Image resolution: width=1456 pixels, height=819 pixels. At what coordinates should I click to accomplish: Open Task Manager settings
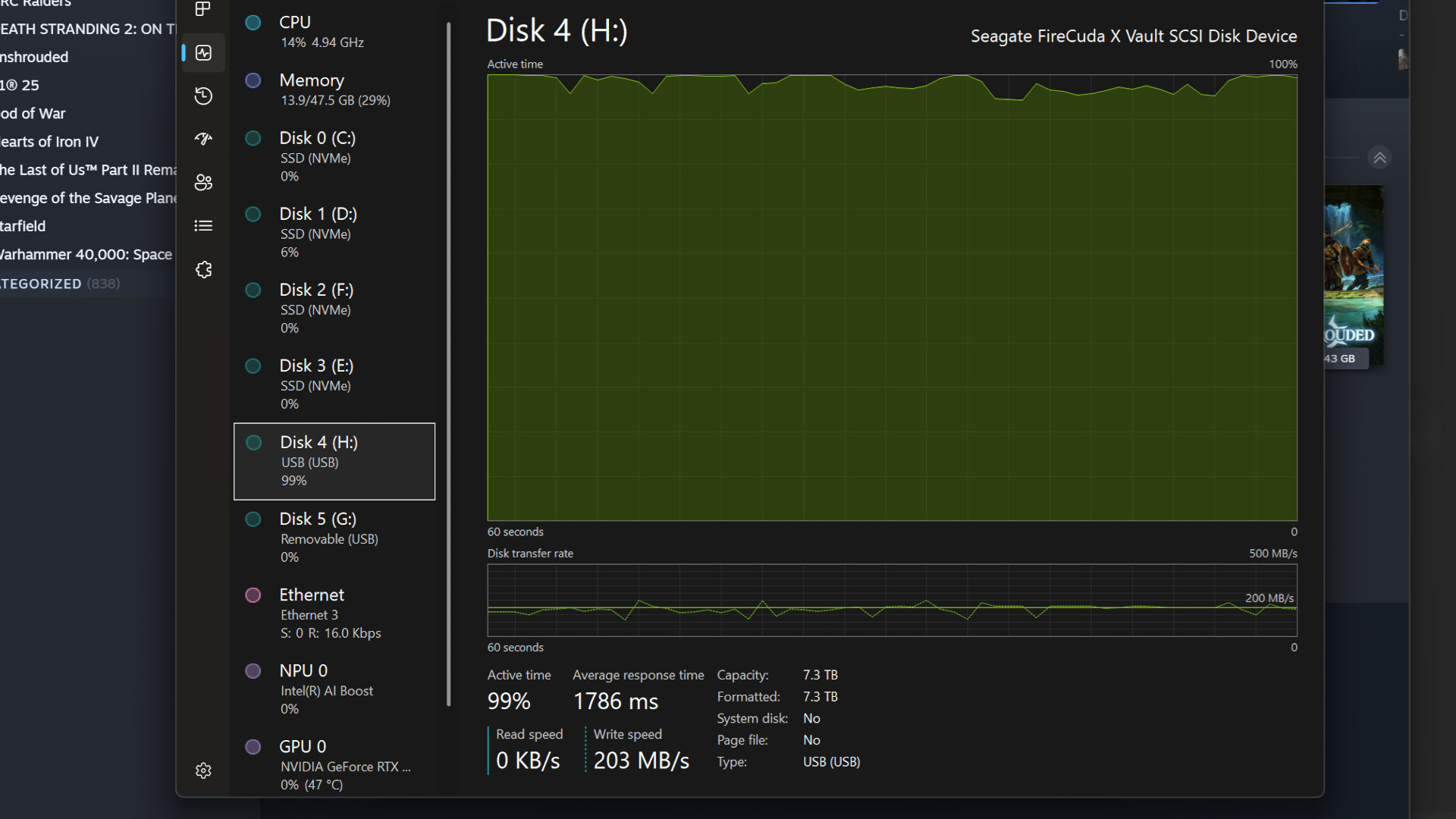[202, 770]
